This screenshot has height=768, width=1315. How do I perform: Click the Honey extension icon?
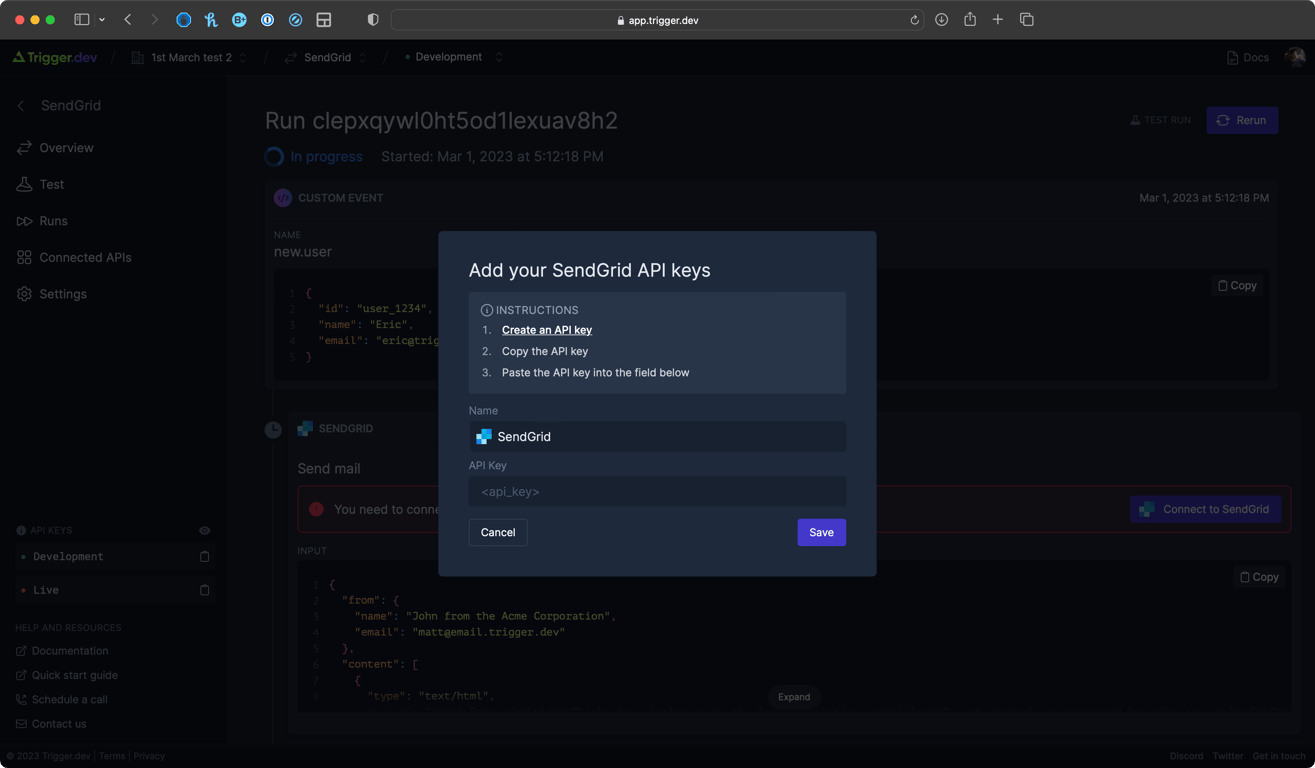(x=211, y=20)
